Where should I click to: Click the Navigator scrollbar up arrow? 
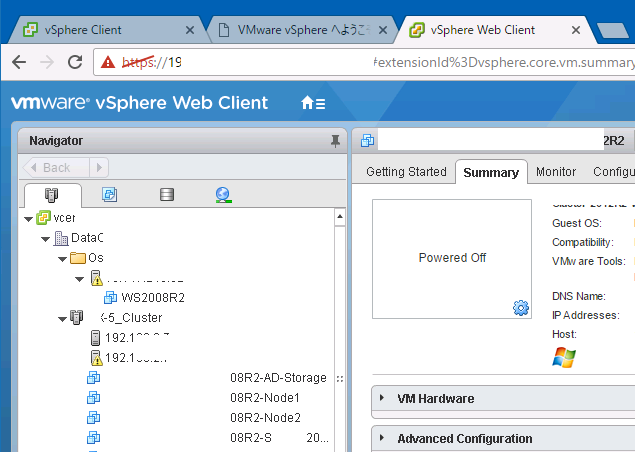pyautogui.click(x=340, y=217)
